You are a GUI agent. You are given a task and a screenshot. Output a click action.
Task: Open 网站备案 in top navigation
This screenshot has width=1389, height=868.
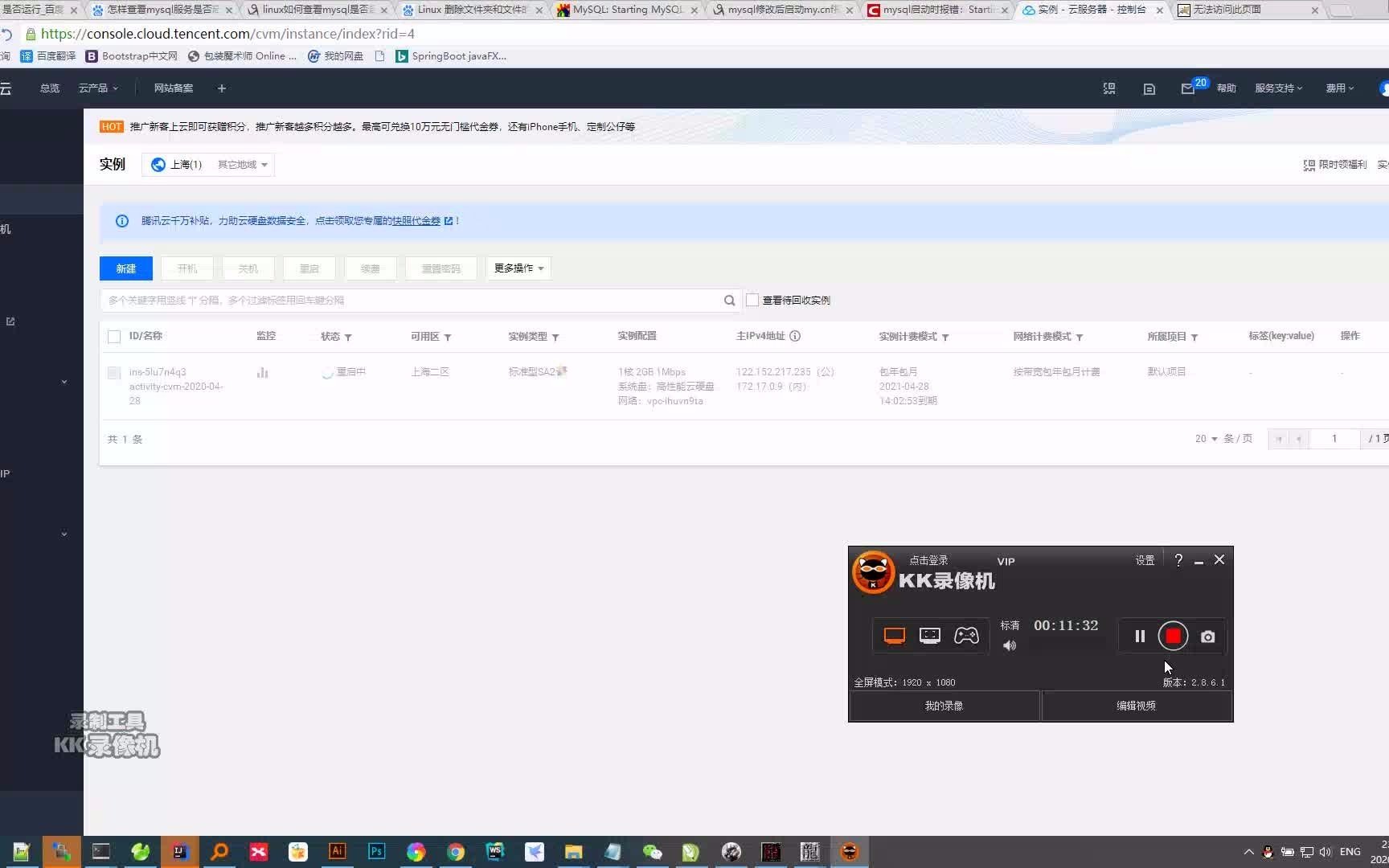pos(174,88)
